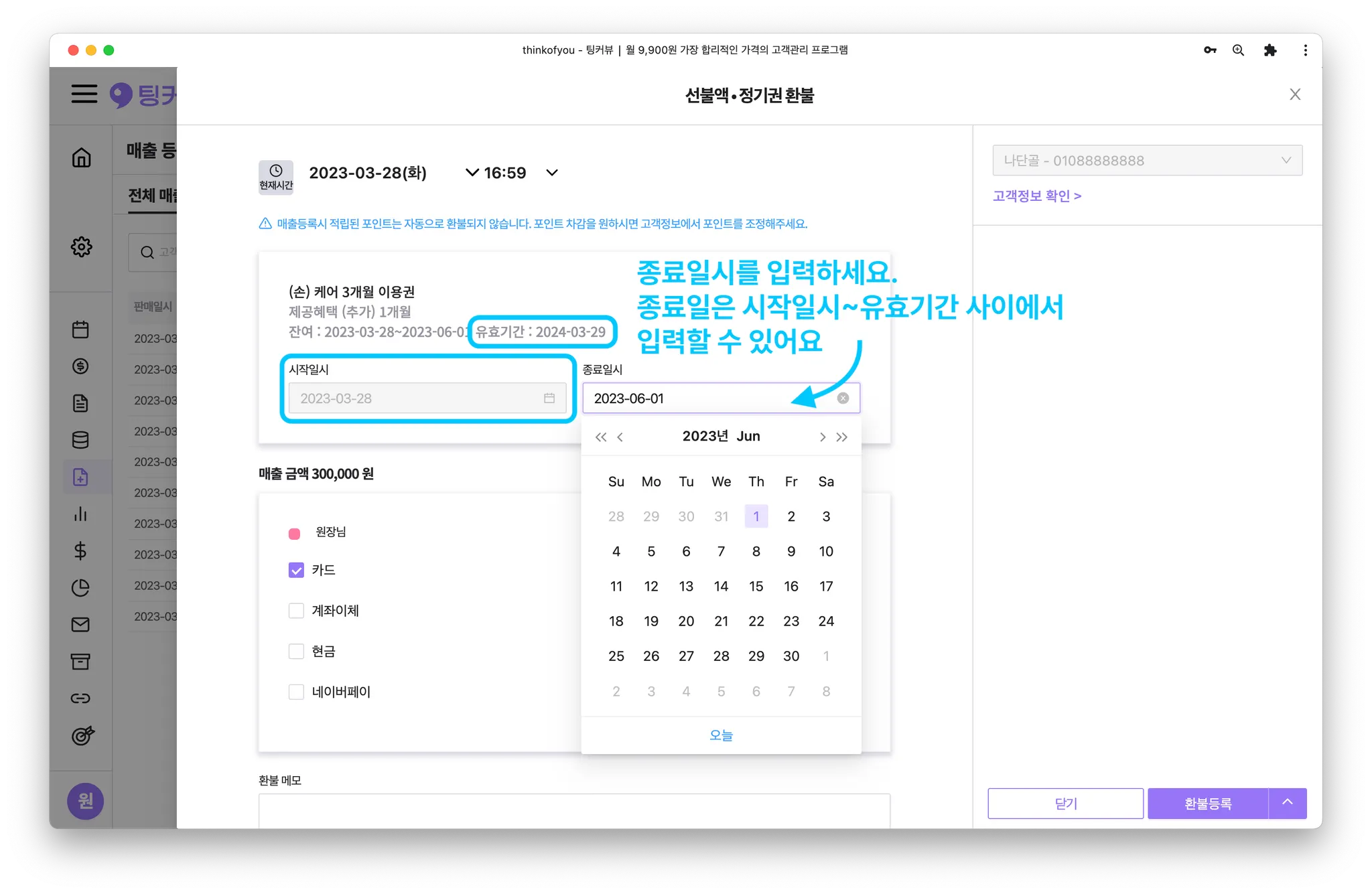Go to next month in the calendar
1372x894 pixels.
(x=822, y=437)
